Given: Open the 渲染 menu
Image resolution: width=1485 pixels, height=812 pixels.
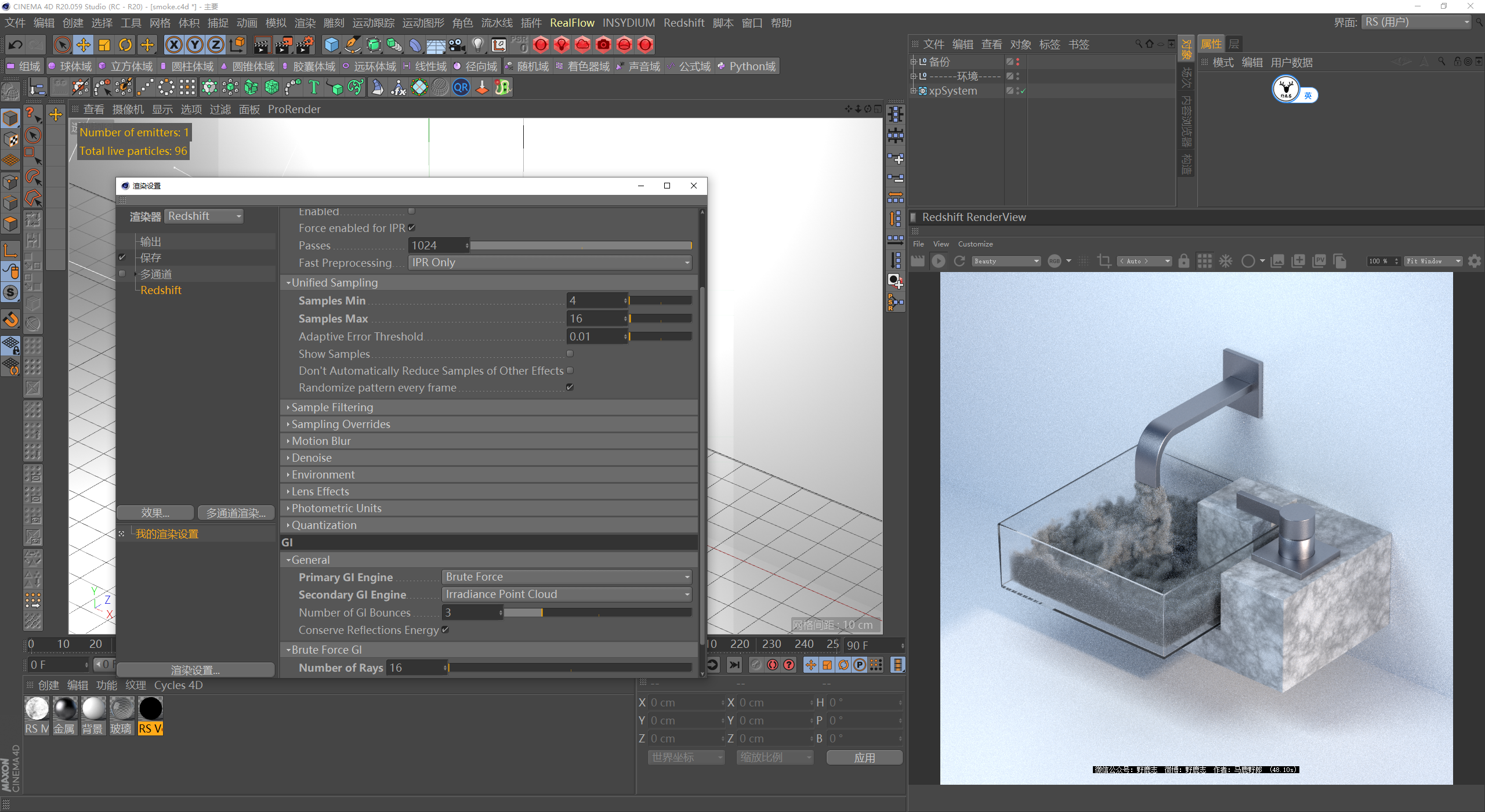Looking at the screenshot, I should [305, 23].
